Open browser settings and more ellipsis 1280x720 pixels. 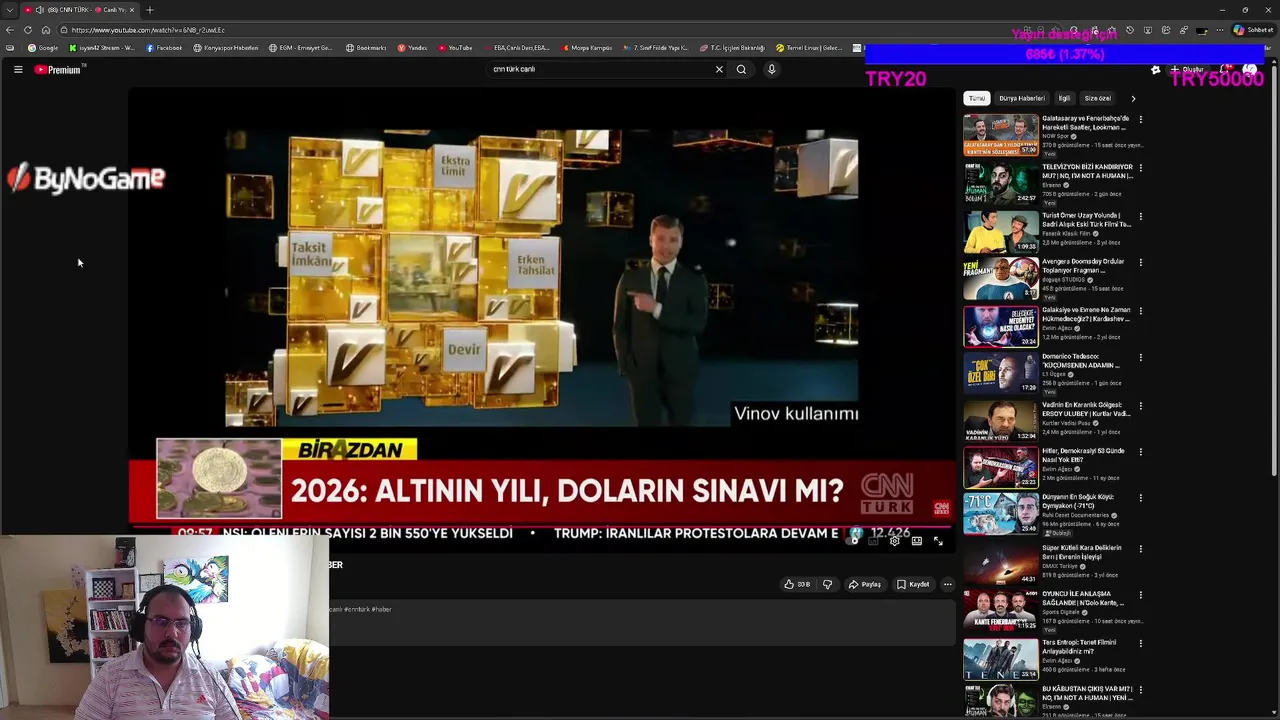(x=1218, y=30)
